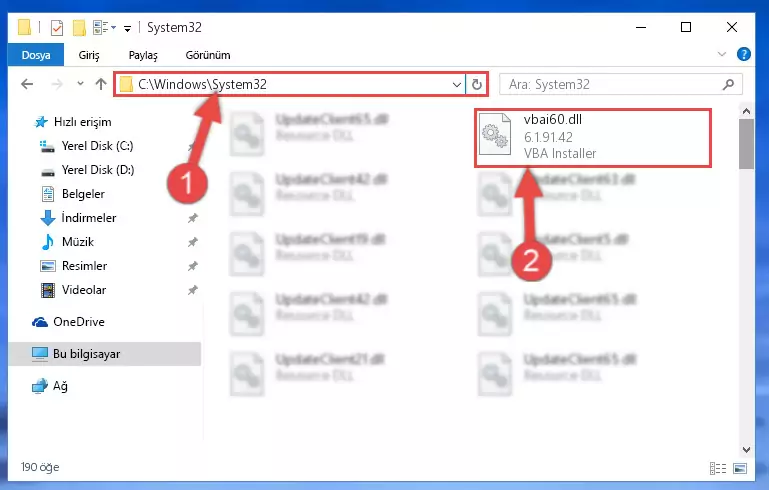Click the folder icon in address bar
769x490 pixels.
point(126,84)
